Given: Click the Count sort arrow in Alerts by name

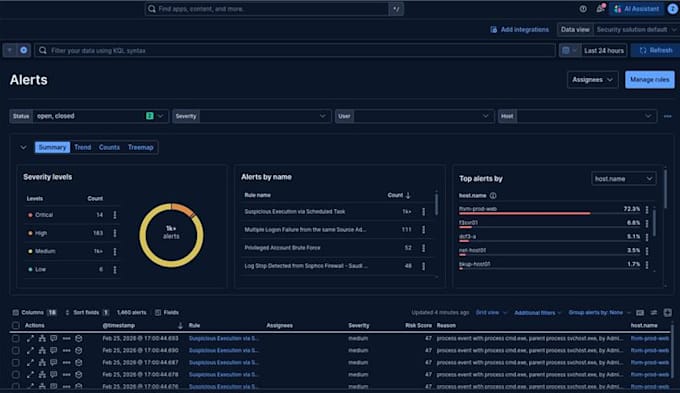Looking at the screenshot, I should click(x=408, y=195).
